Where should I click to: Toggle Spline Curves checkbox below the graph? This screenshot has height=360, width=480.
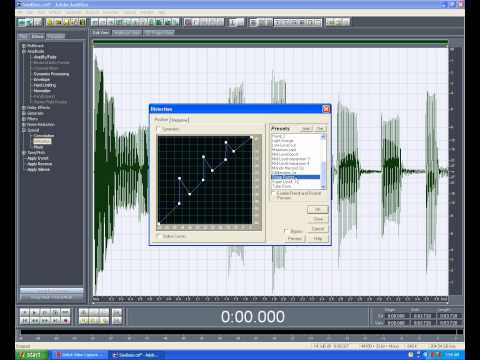pos(159,236)
